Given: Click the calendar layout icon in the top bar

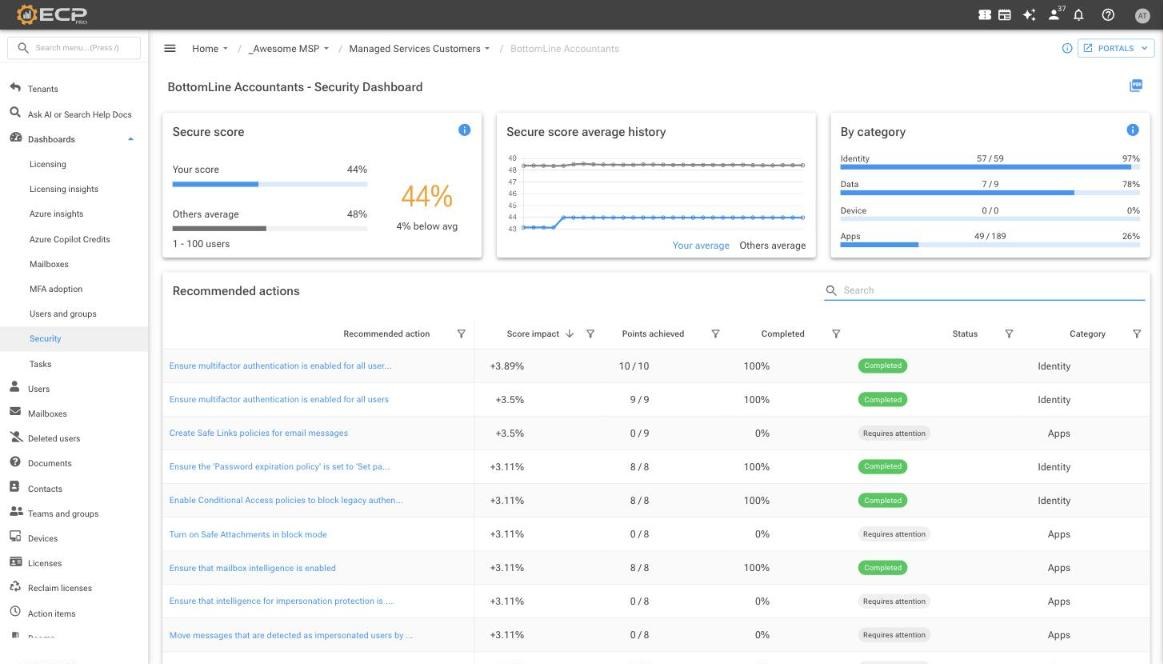Looking at the screenshot, I should 1004,15.
